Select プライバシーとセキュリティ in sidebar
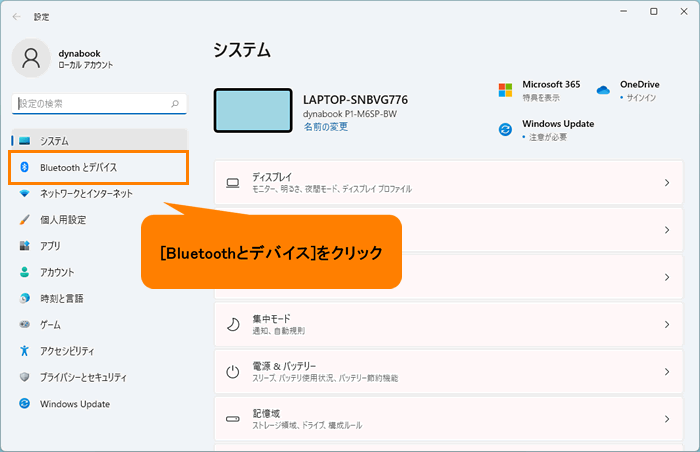 pos(99,377)
